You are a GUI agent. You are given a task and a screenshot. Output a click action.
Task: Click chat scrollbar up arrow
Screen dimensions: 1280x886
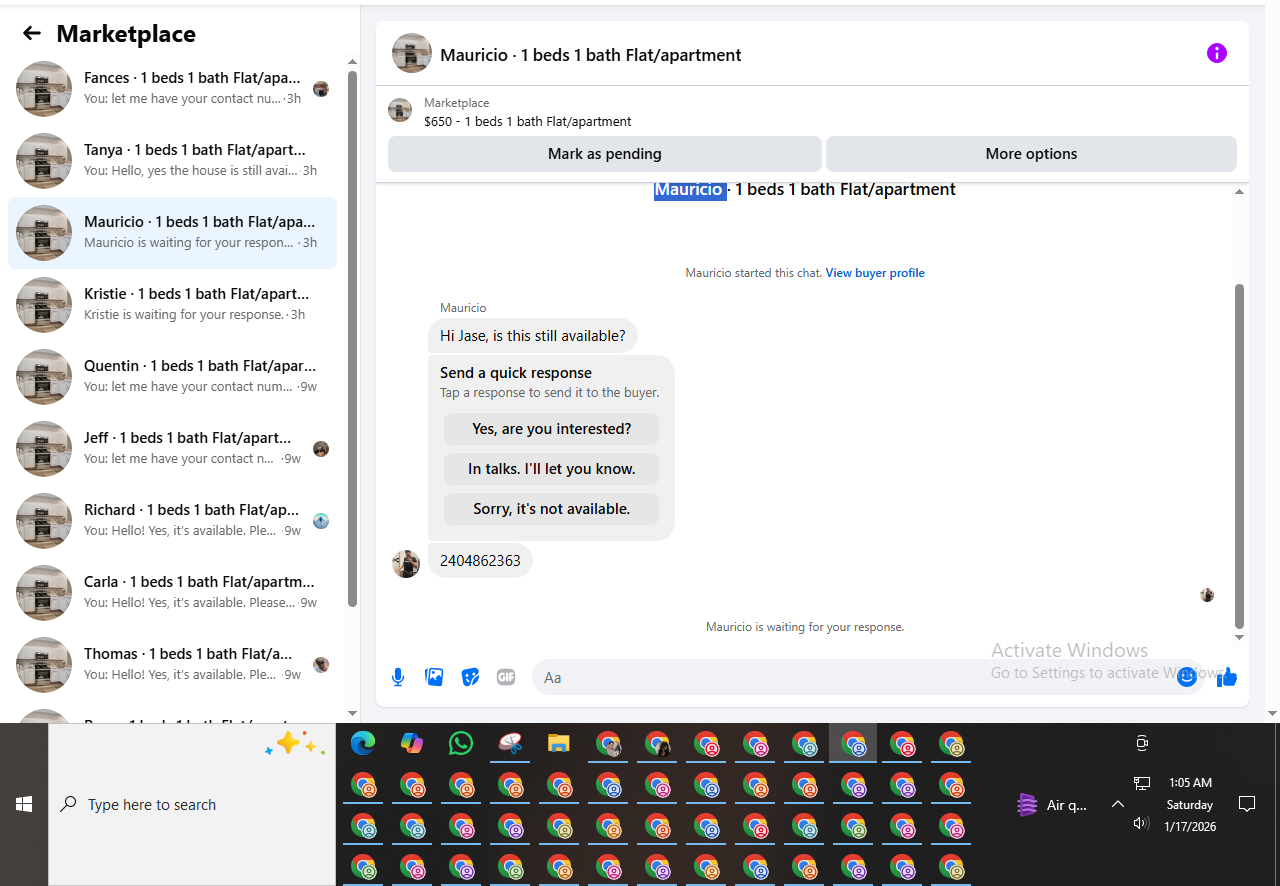(x=1240, y=192)
